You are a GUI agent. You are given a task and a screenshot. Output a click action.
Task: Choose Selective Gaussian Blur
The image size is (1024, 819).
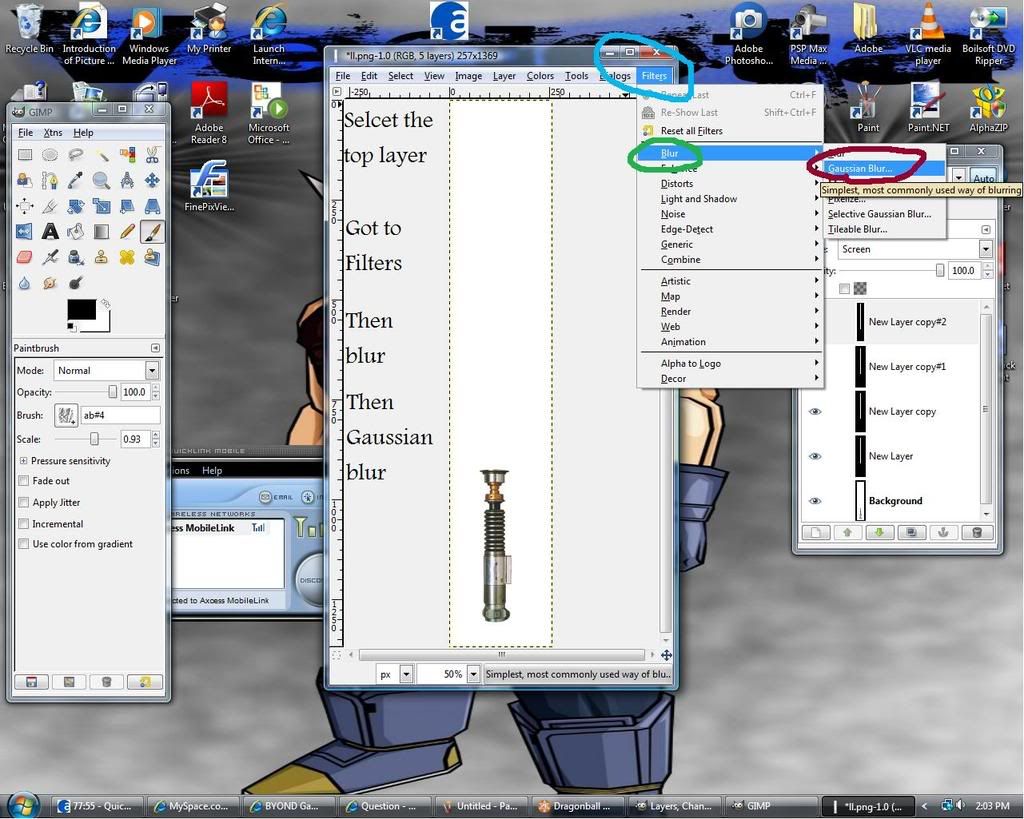tap(884, 214)
